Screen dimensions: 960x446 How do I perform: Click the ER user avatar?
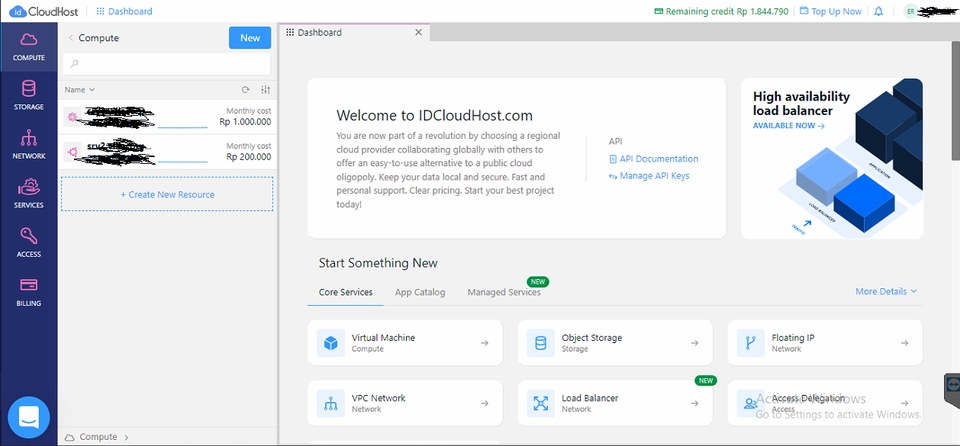pyautogui.click(x=911, y=11)
